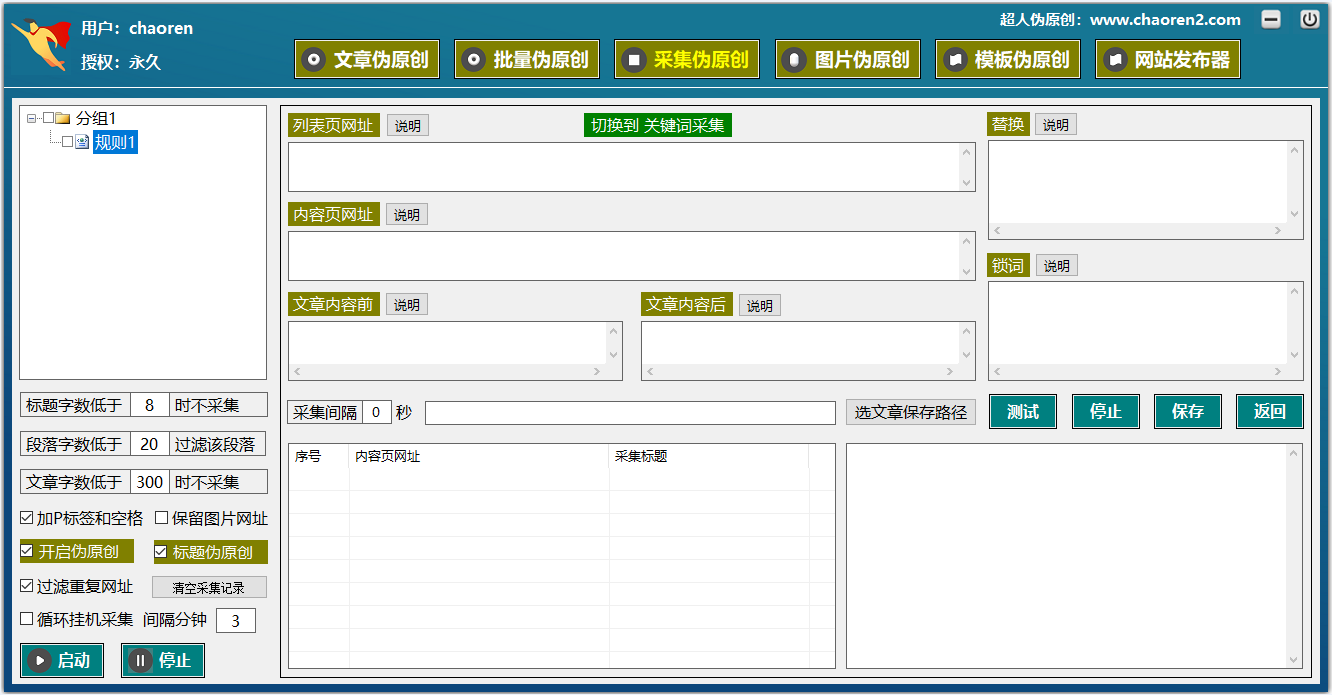Click the 保存 button
The width and height of the screenshot is (1332, 695).
(x=1188, y=411)
